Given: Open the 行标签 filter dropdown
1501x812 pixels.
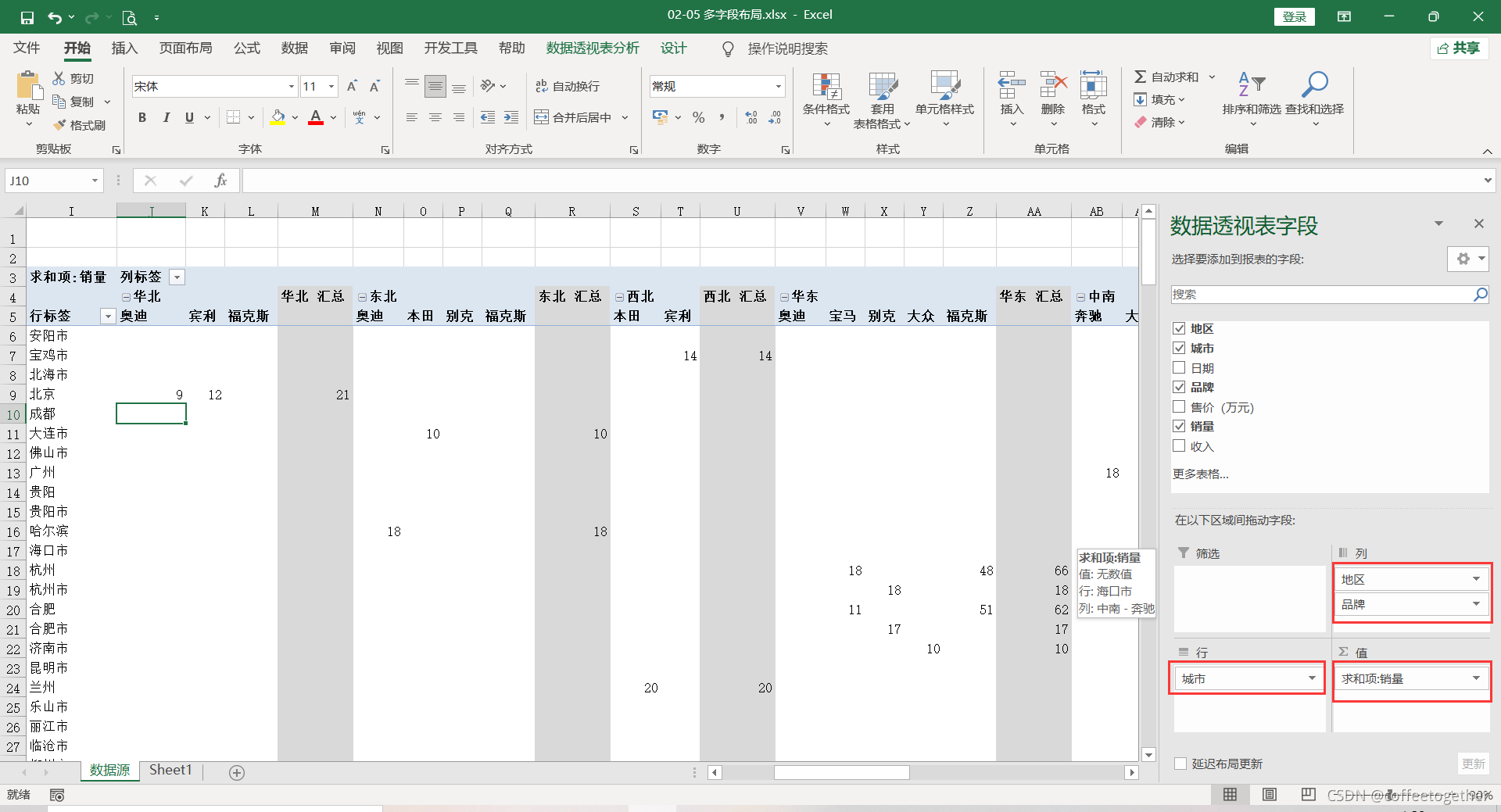Looking at the screenshot, I should tap(108, 317).
